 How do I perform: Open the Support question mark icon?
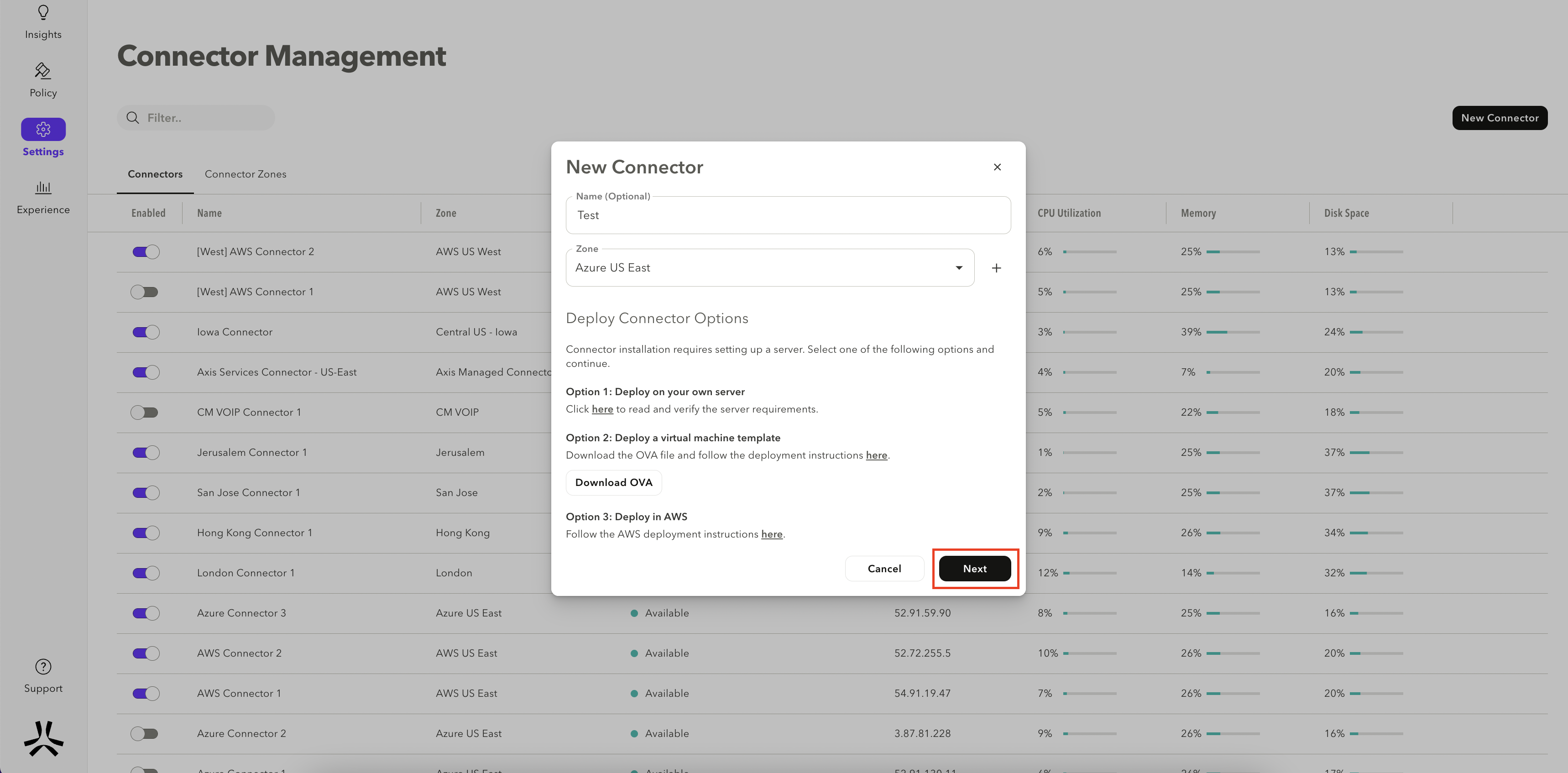pos(43,667)
